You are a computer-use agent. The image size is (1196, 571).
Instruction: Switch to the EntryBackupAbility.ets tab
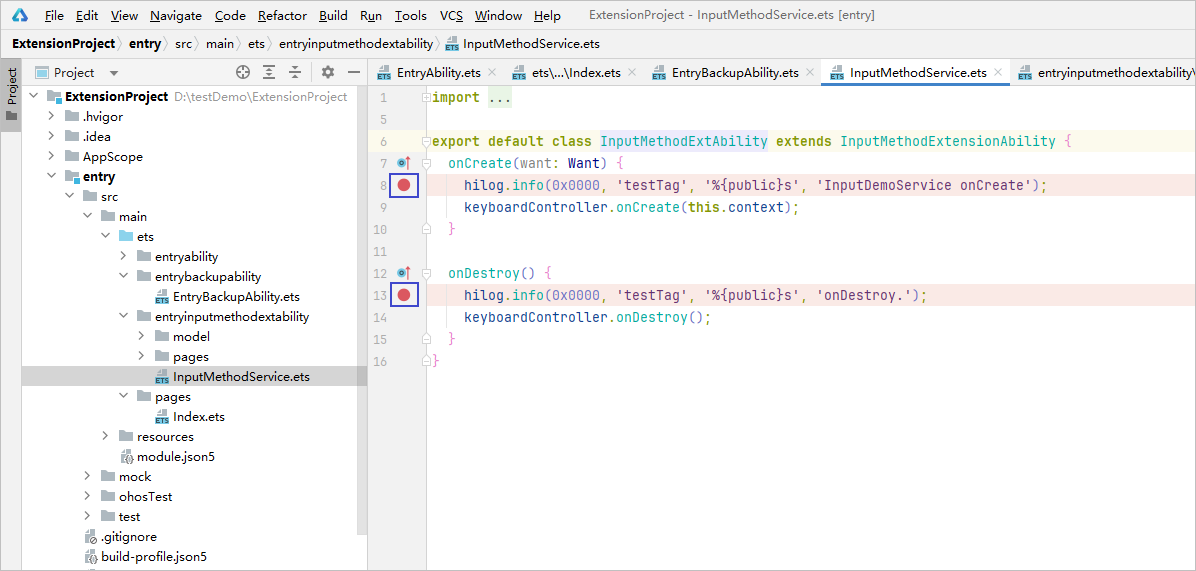[x=734, y=73]
